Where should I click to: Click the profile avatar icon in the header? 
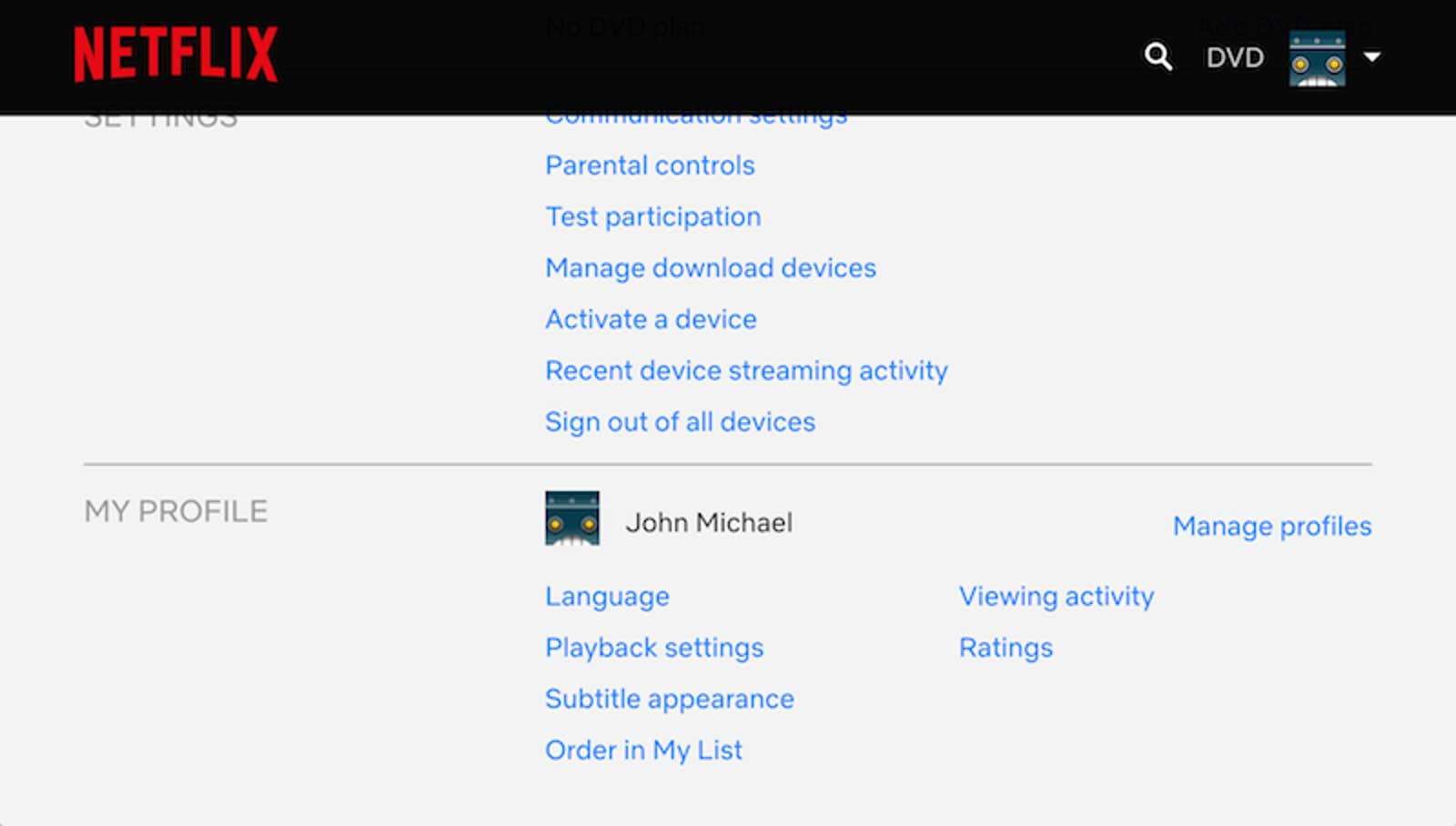pos(1318,56)
